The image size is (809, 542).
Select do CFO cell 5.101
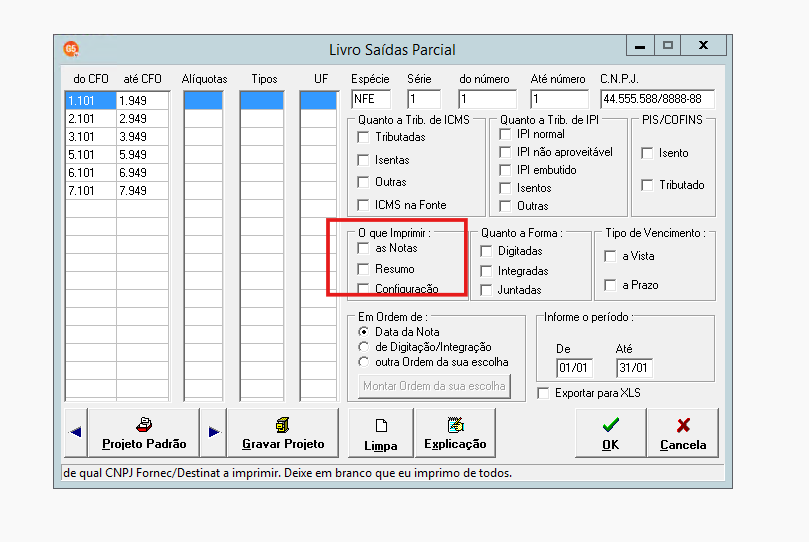coord(91,155)
